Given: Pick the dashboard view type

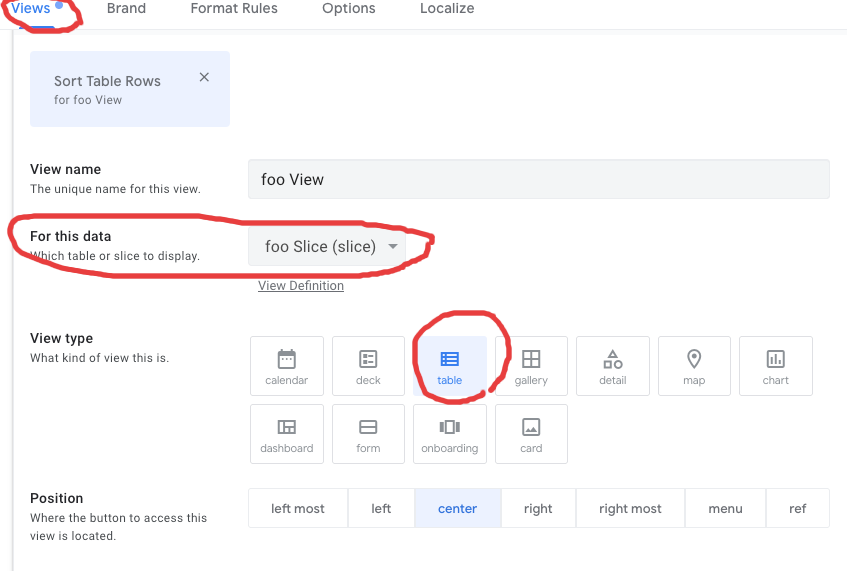Looking at the screenshot, I should point(286,433).
